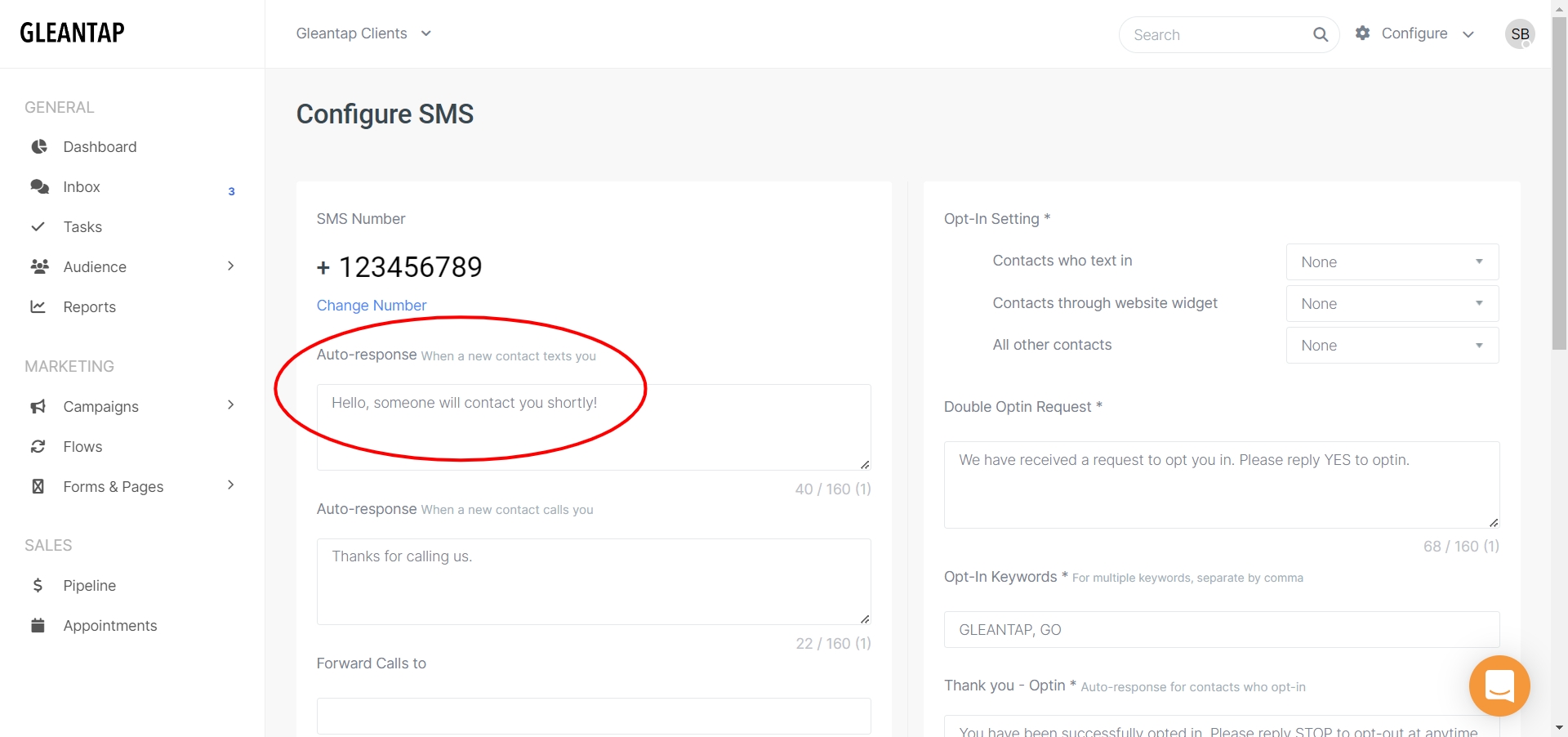Image resolution: width=1568 pixels, height=737 pixels.
Task: Expand the Audience submenu chevron
Action: 230,266
